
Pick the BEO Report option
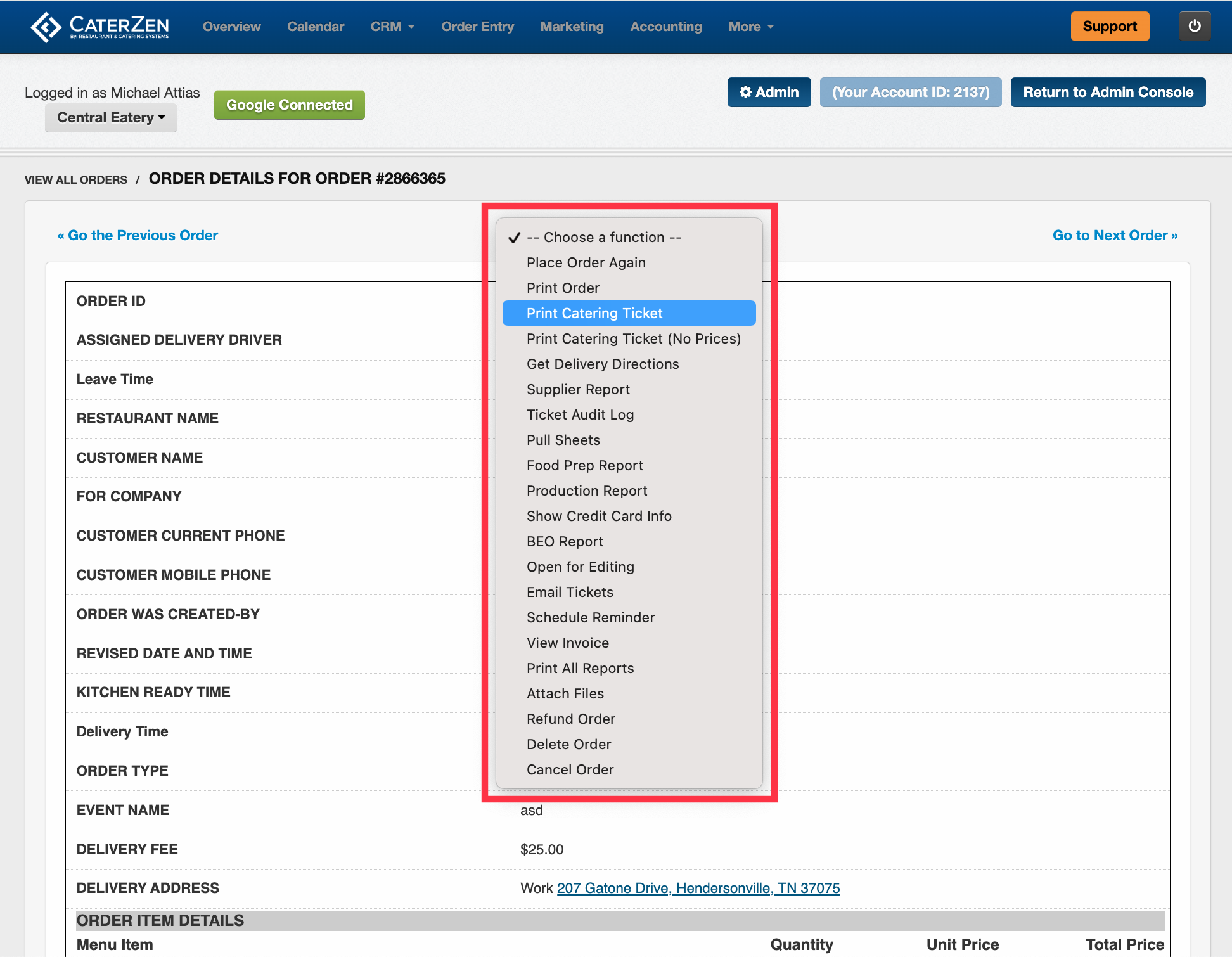click(565, 541)
